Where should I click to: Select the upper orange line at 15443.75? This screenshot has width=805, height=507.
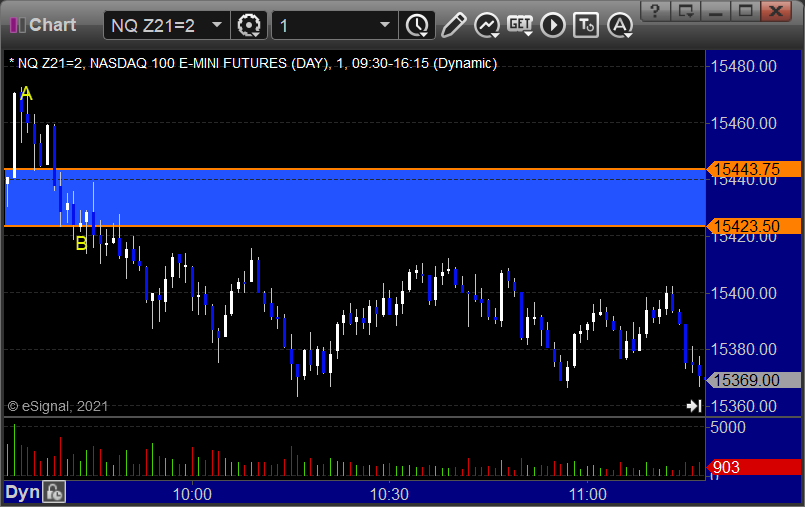354,169
